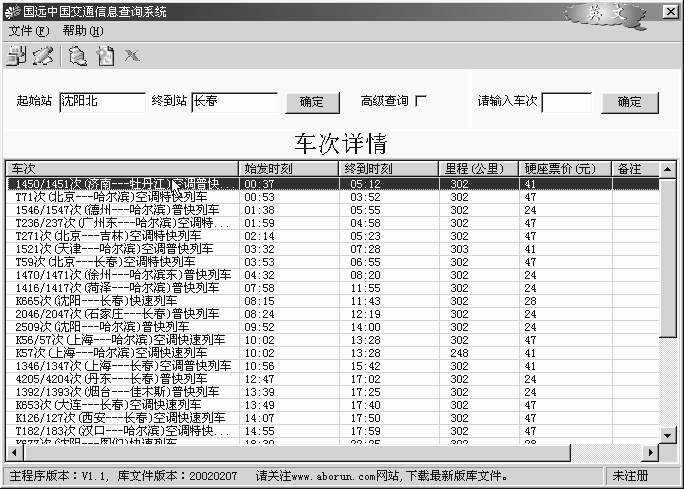Select the 2509次 沈阳---哈尔滨 row

point(332,327)
